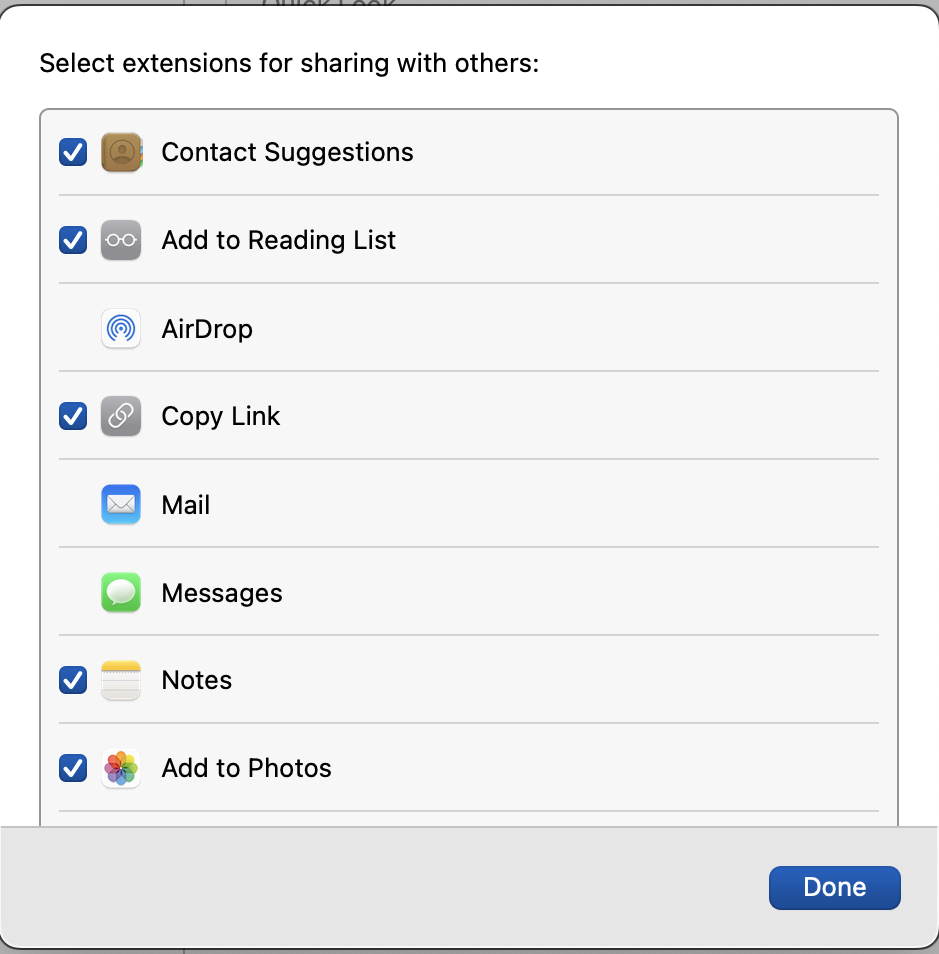
Task: Click the Contact Suggestions label text
Action: point(287,152)
